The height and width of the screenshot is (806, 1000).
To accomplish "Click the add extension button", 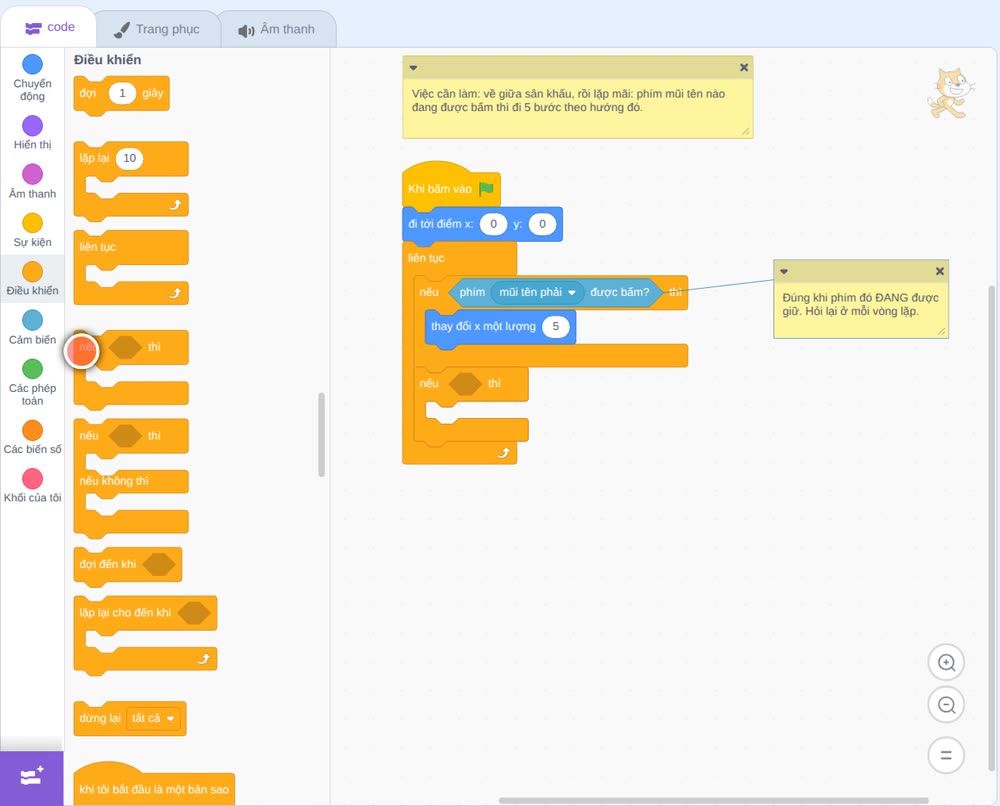I will 32,778.
